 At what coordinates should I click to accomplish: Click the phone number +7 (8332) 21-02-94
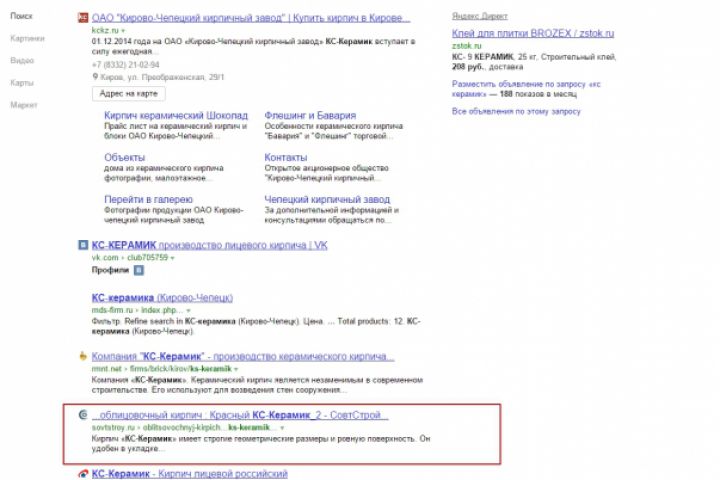tap(125, 65)
